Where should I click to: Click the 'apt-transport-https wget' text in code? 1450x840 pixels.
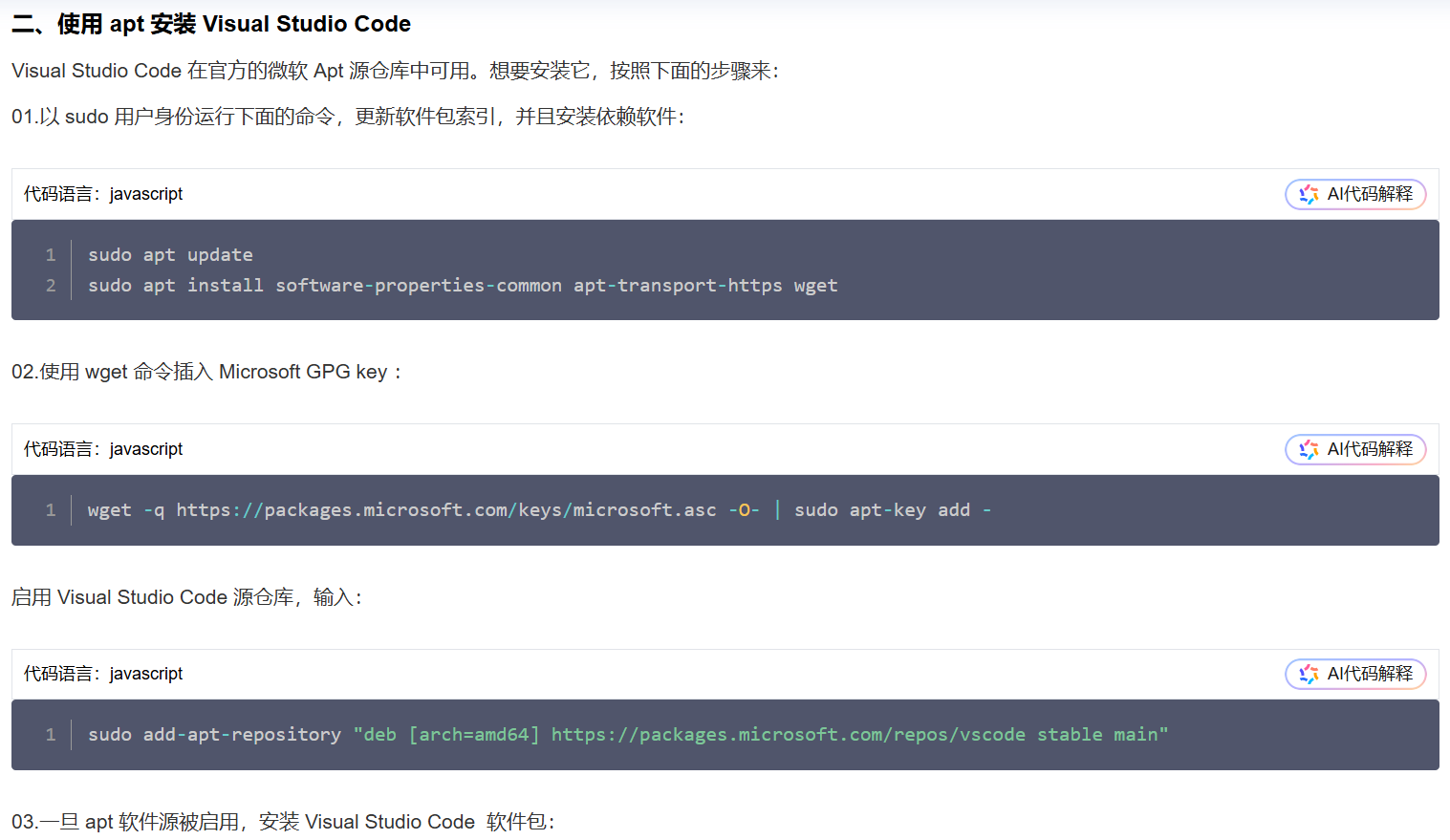[705, 286]
